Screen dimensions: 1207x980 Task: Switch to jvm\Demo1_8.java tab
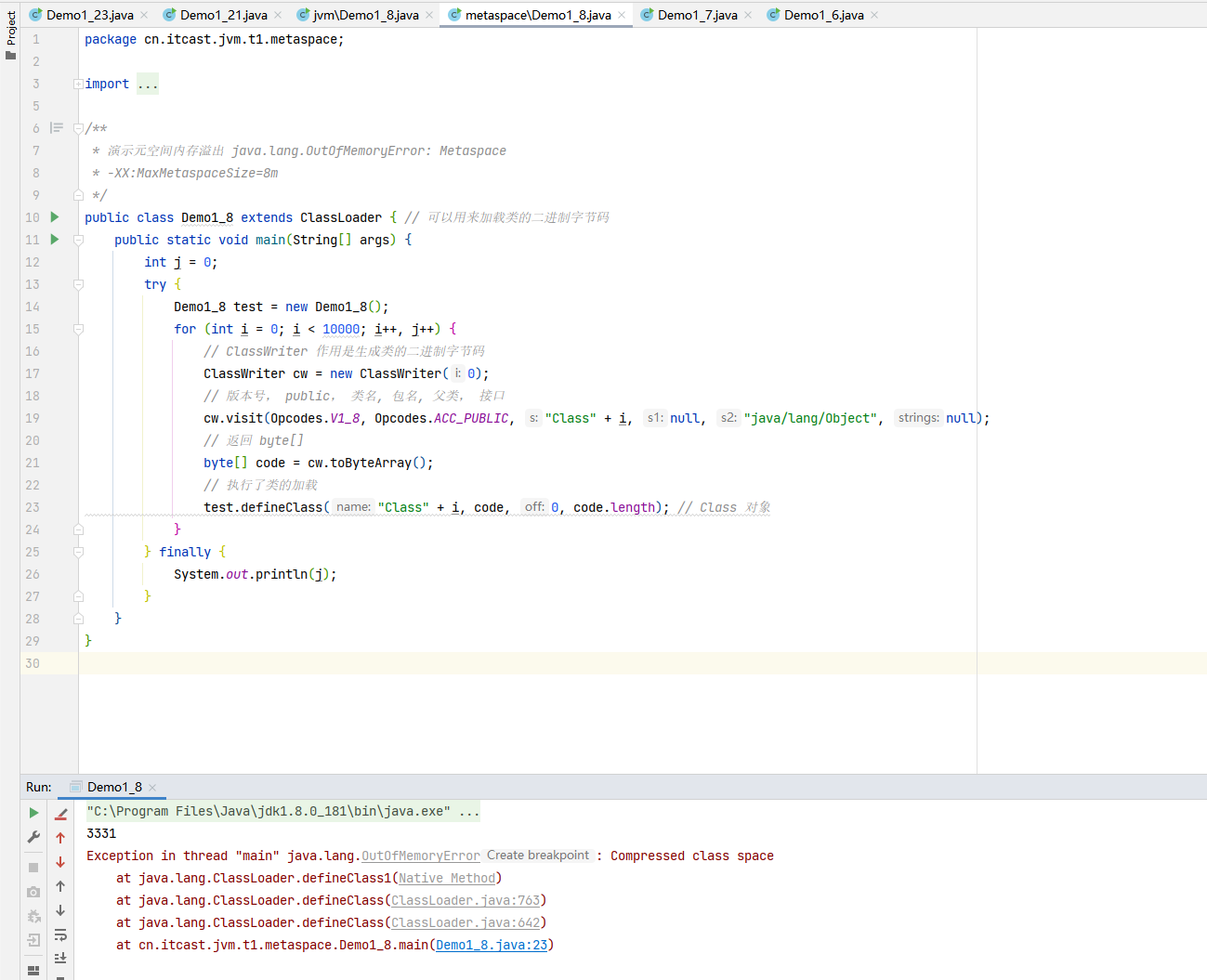365,15
